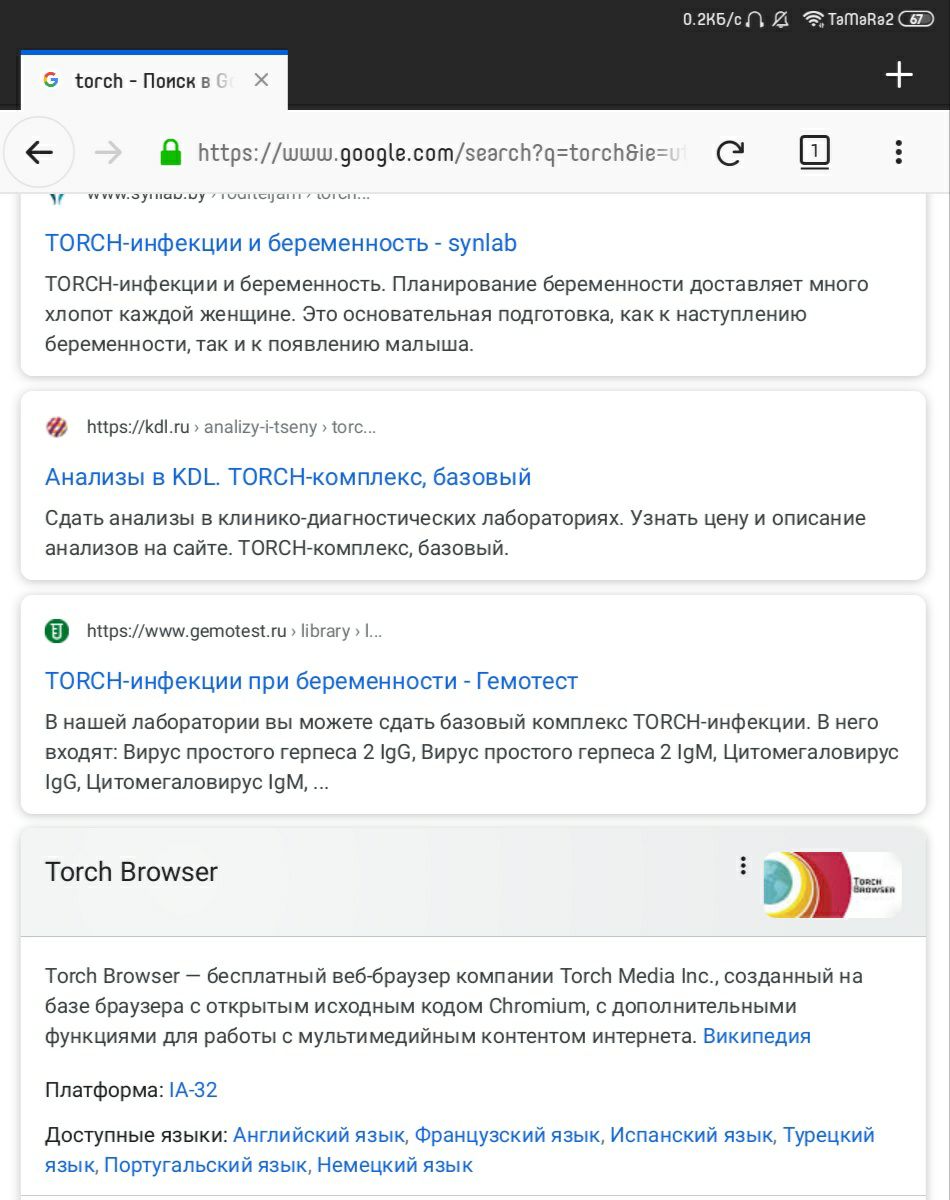950x1200 pixels.
Task: Tap the Torch Browser logo thumbnail
Action: [x=832, y=885]
